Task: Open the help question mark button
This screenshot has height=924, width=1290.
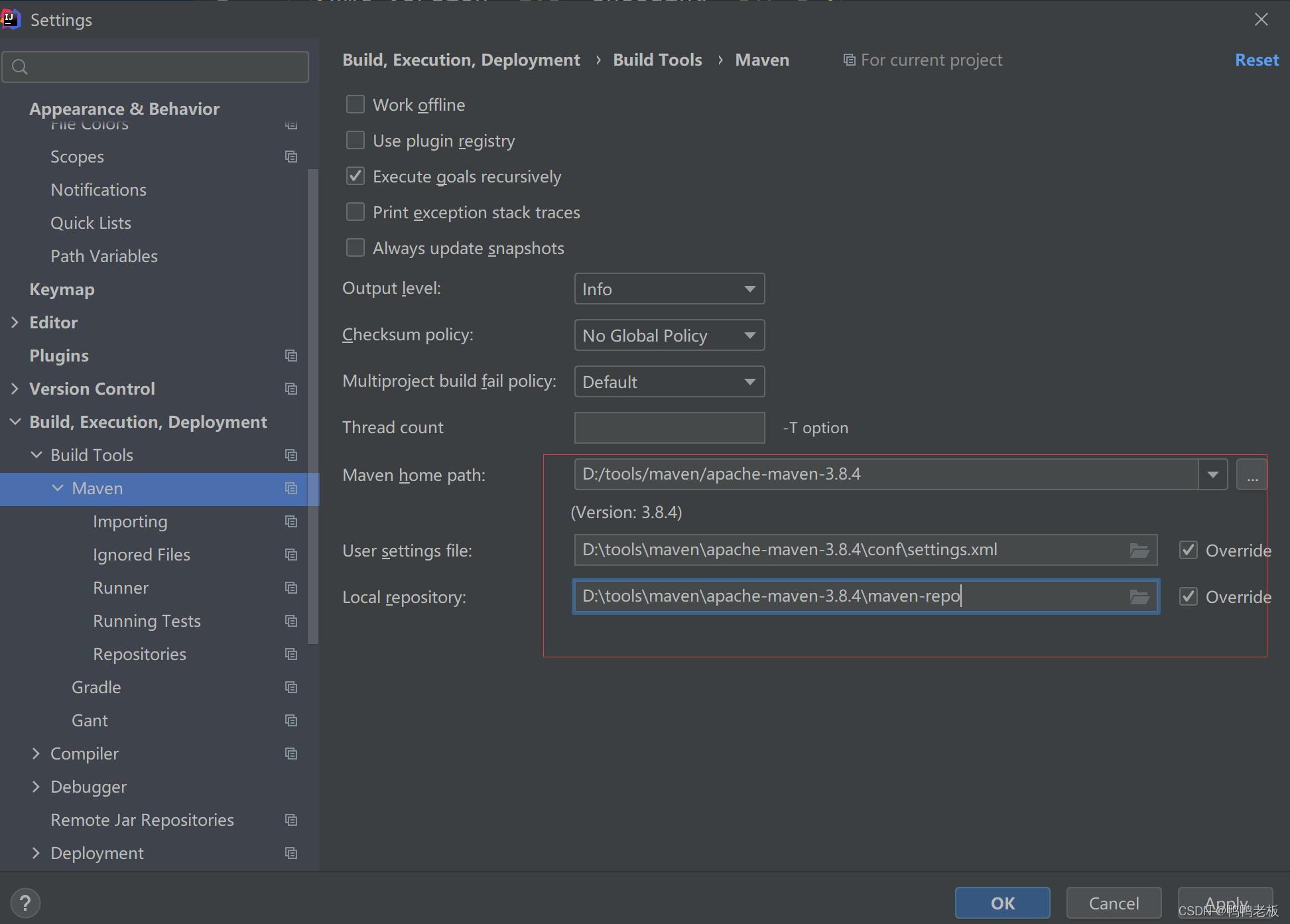Action: coord(25,903)
